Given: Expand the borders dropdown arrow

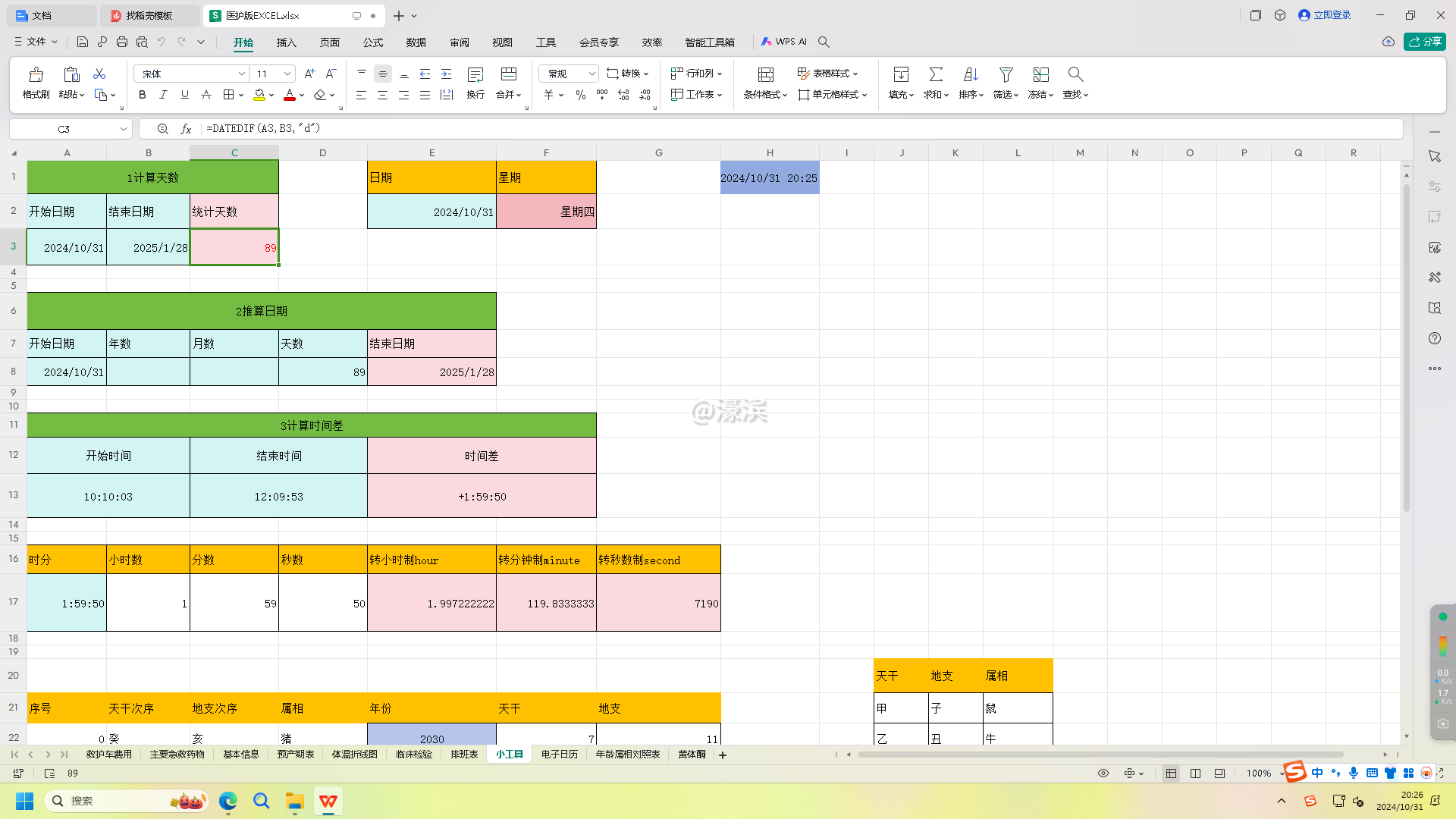Looking at the screenshot, I should click(241, 95).
